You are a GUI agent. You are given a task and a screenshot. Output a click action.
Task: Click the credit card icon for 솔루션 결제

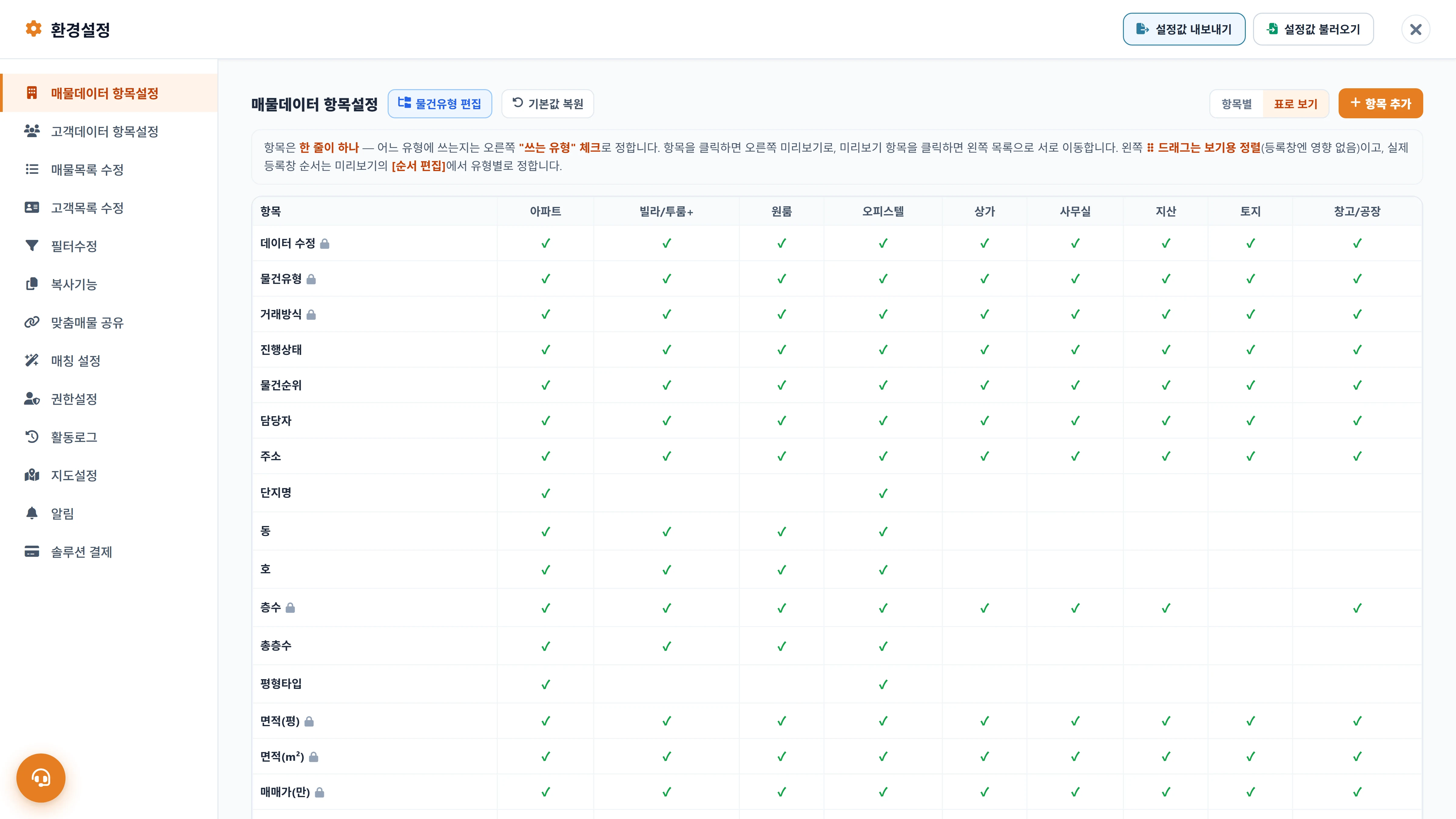(32, 551)
